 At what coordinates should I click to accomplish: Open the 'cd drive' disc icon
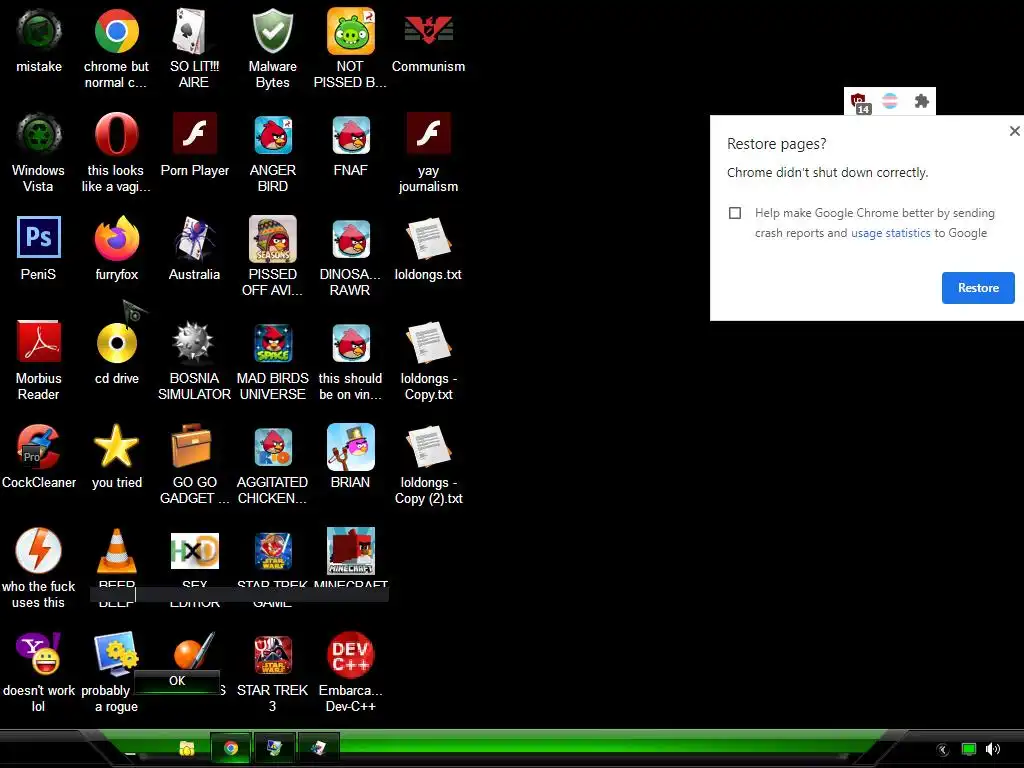(116, 342)
